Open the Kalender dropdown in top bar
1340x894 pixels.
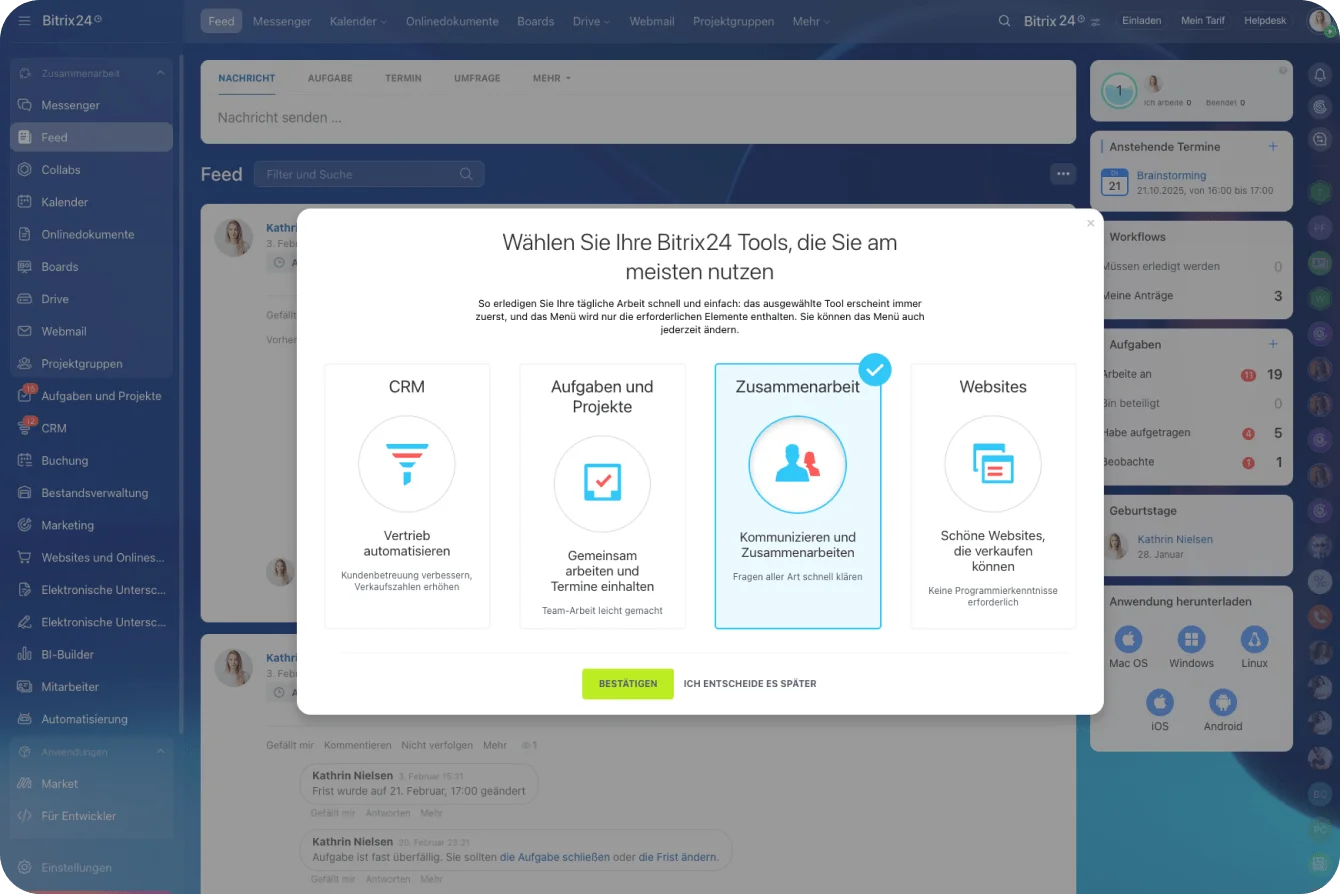(357, 21)
